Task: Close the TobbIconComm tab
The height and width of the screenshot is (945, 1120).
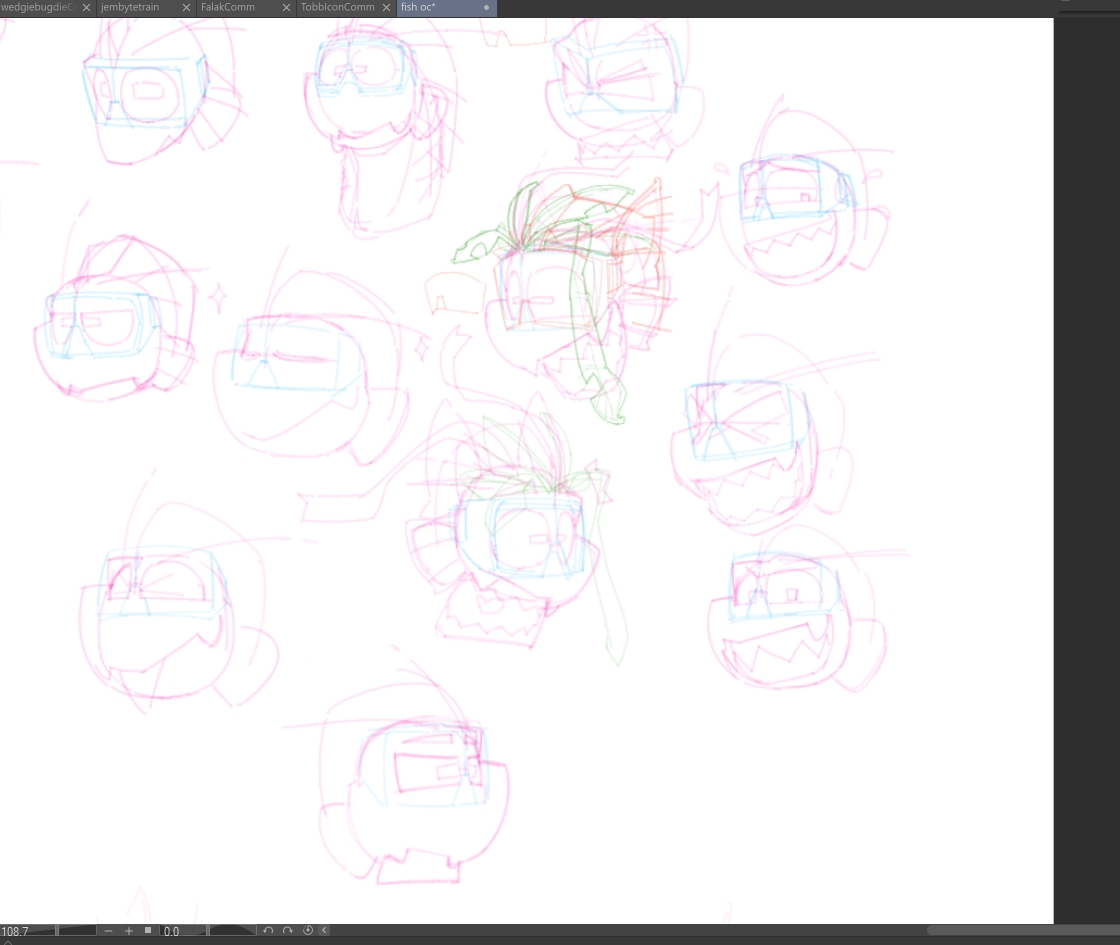Action: click(x=386, y=8)
